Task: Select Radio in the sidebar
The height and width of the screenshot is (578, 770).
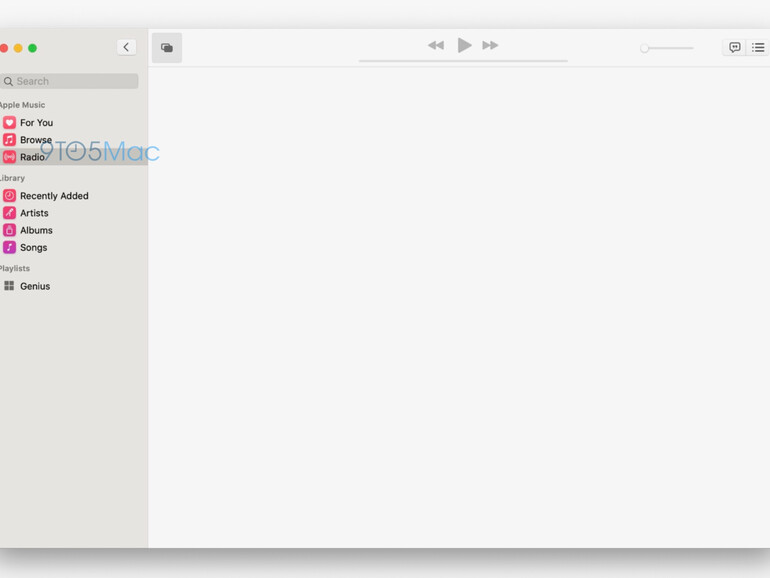Action: coord(74,157)
